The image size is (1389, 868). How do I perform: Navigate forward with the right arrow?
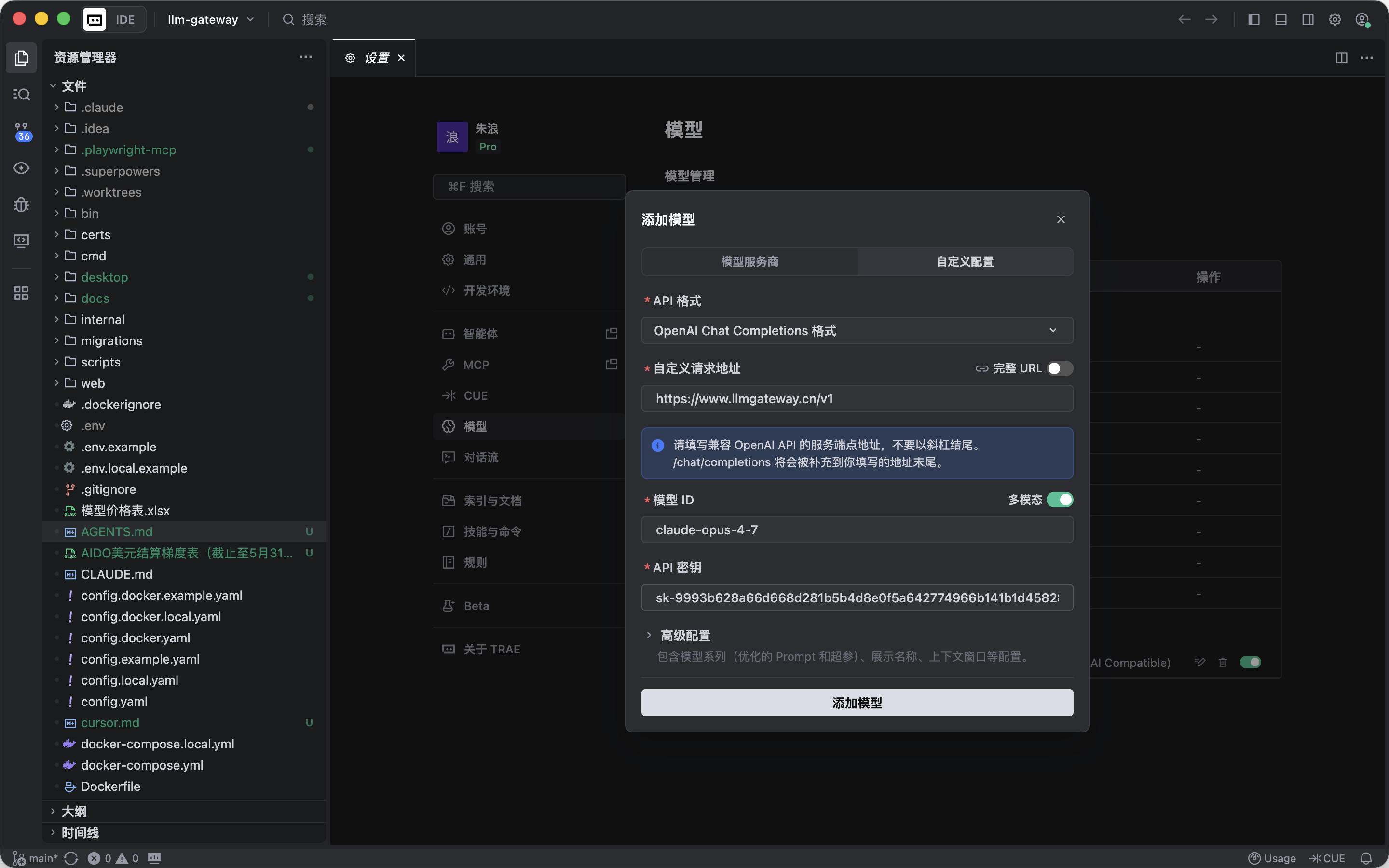pos(1211,19)
